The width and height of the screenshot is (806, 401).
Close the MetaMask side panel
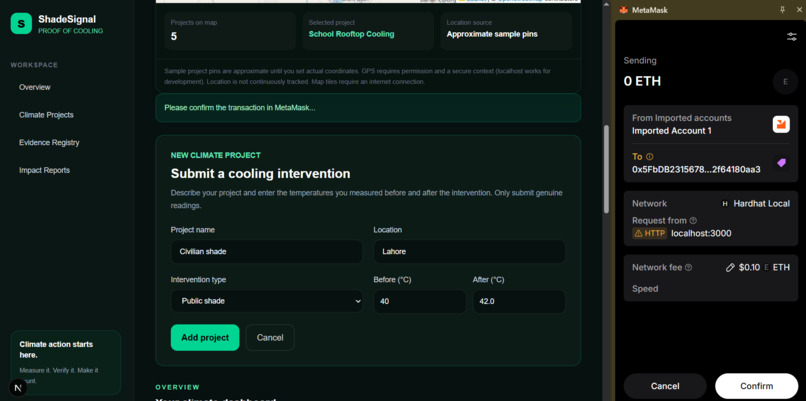click(x=799, y=10)
